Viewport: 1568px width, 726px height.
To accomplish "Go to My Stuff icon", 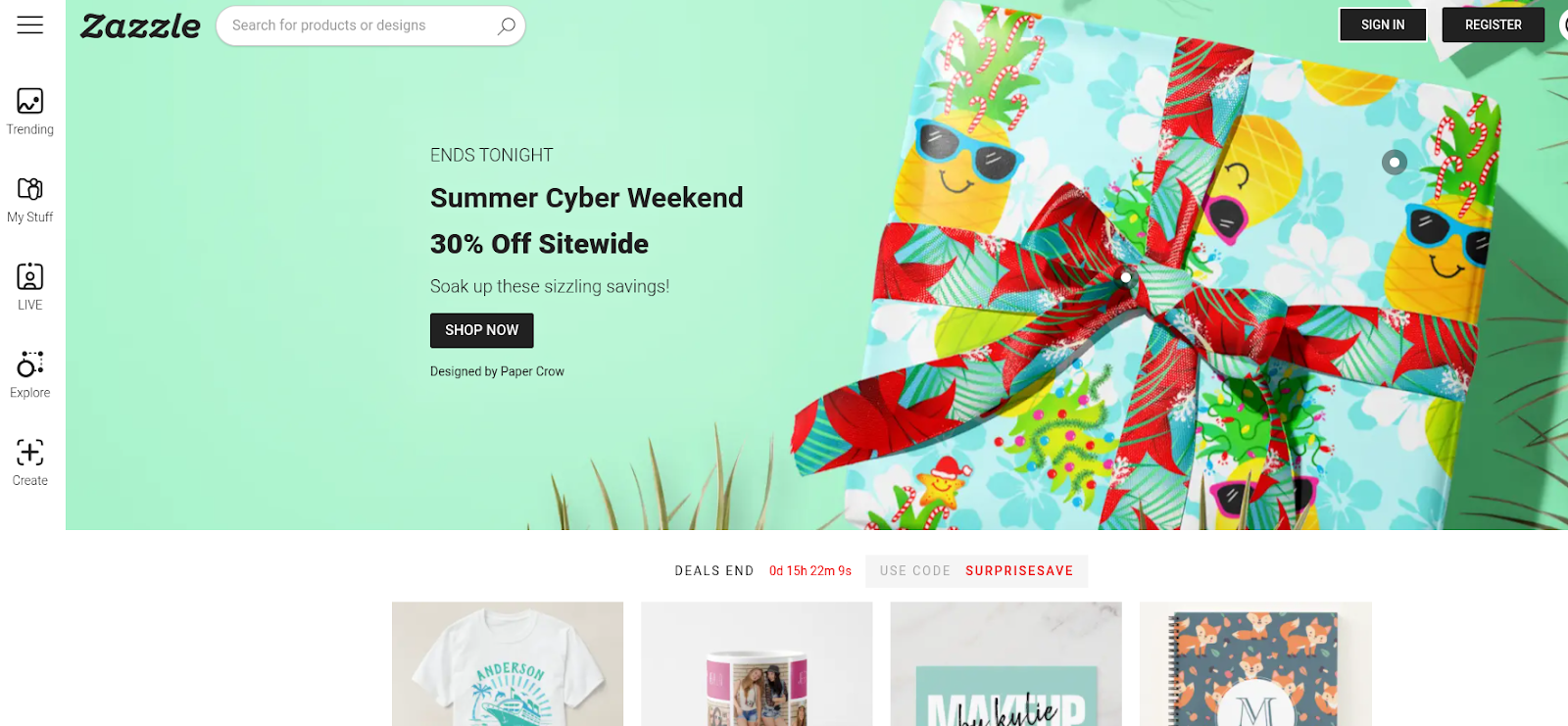I will click(30, 189).
